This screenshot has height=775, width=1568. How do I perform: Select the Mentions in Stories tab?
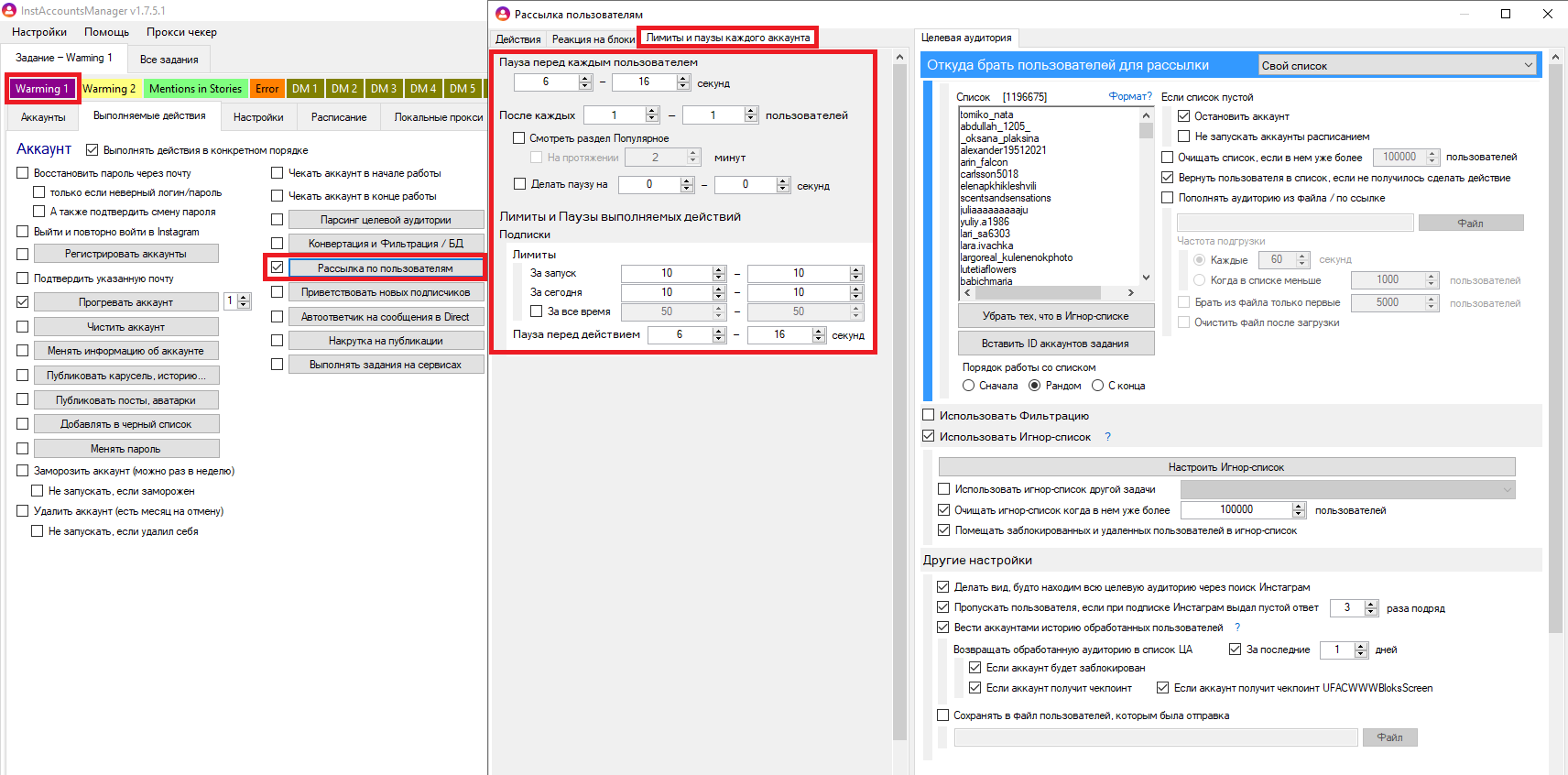point(195,89)
